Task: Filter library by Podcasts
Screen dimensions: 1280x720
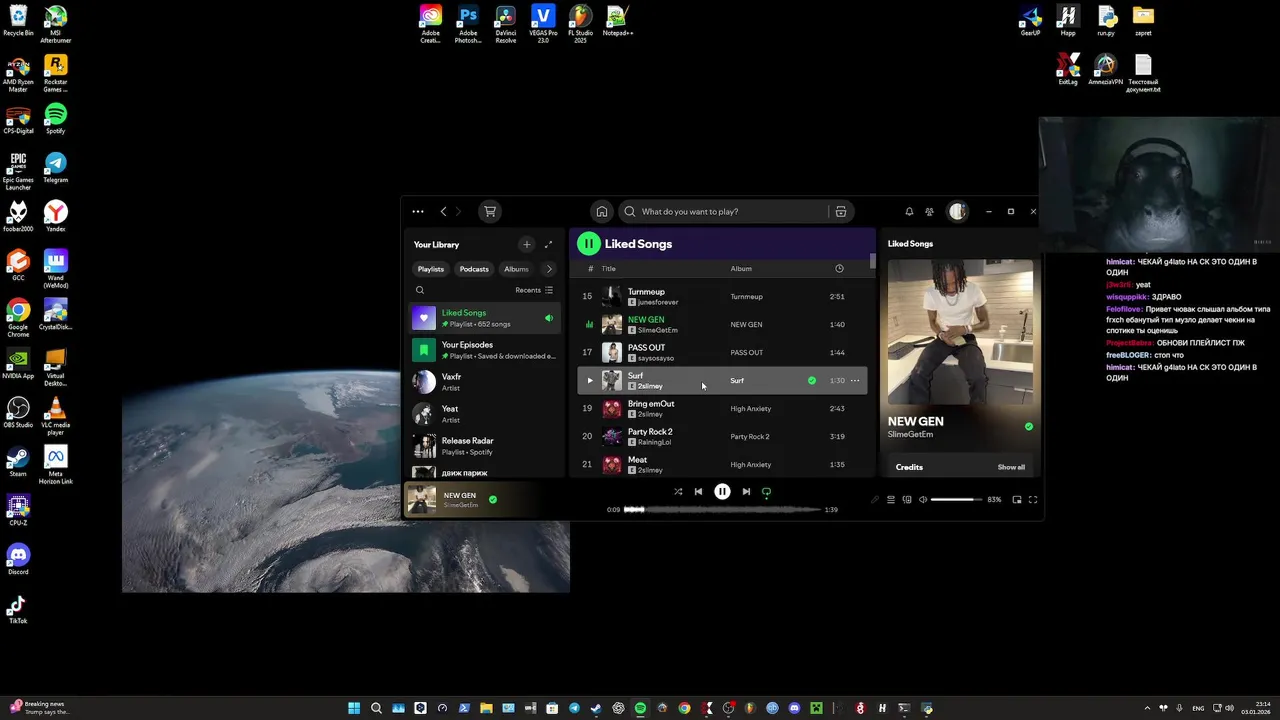Action: click(x=474, y=269)
